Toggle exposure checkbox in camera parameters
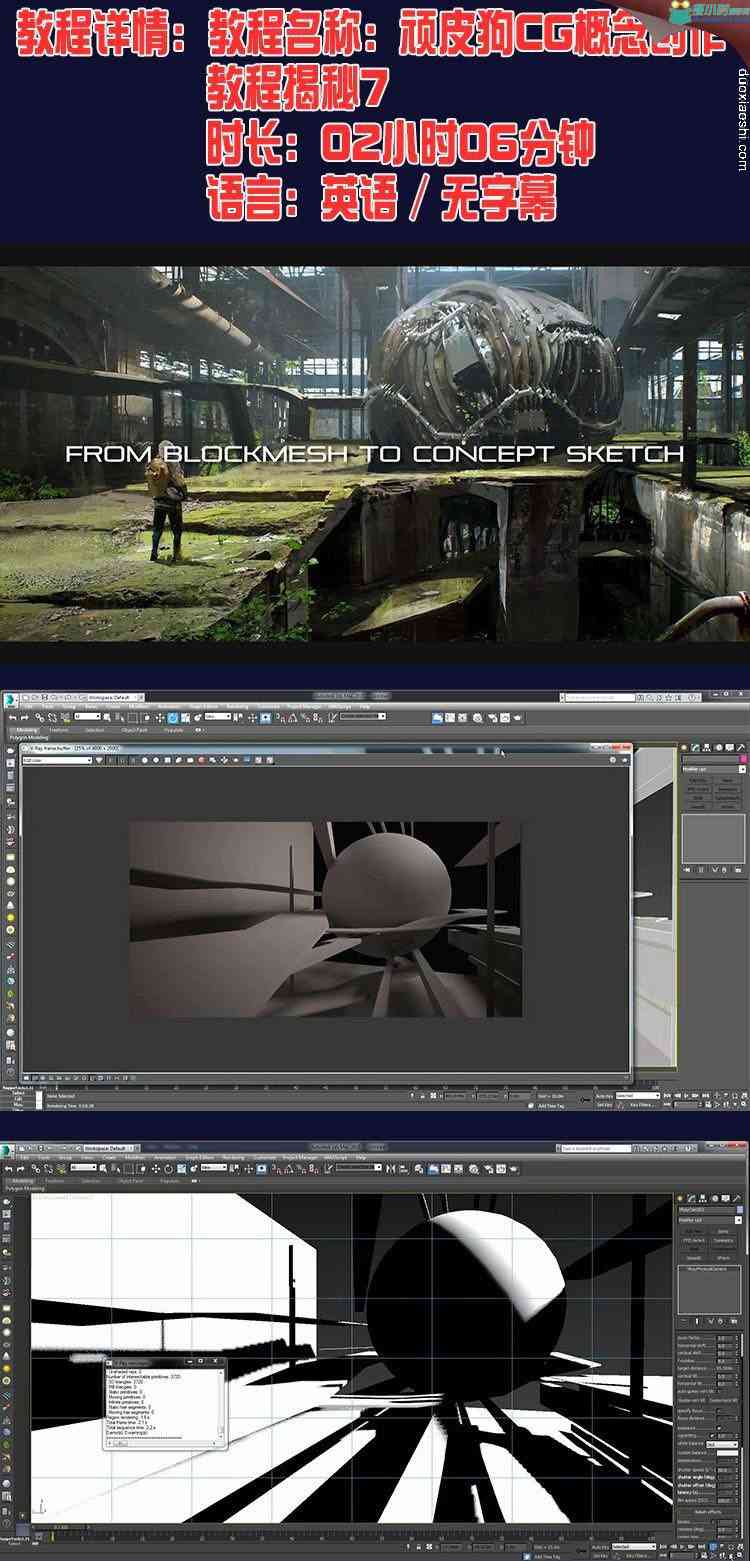The image size is (750, 1561). pyautogui.click(x=719, y=1428)
